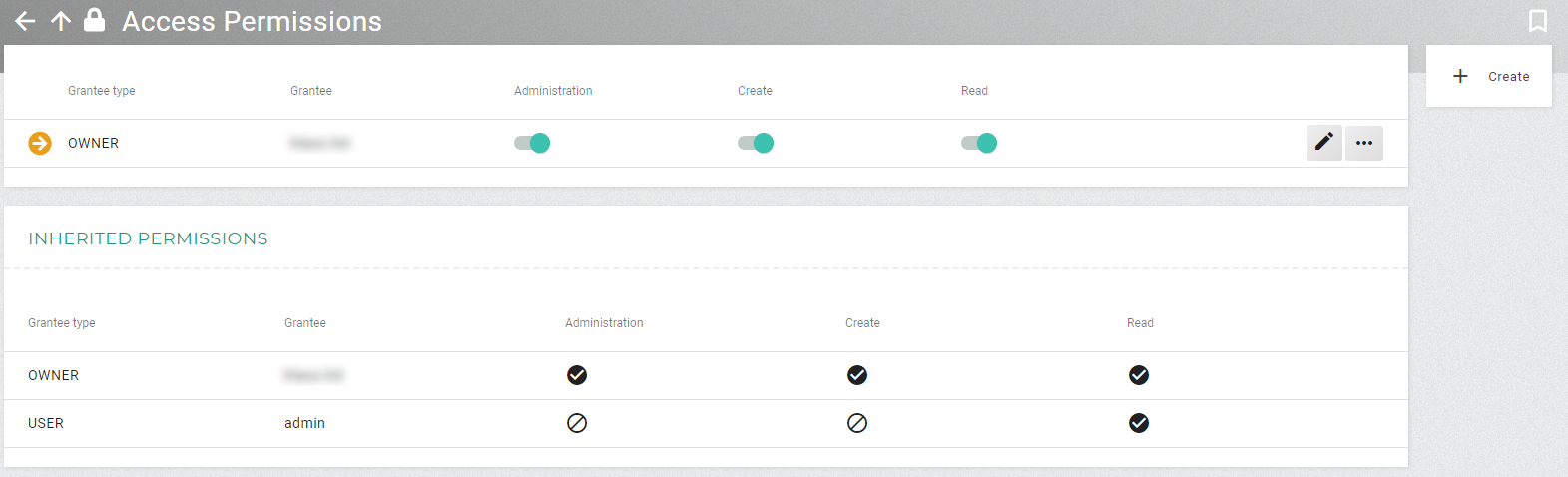Click the plus icon in the Create button

(1460, 76)
